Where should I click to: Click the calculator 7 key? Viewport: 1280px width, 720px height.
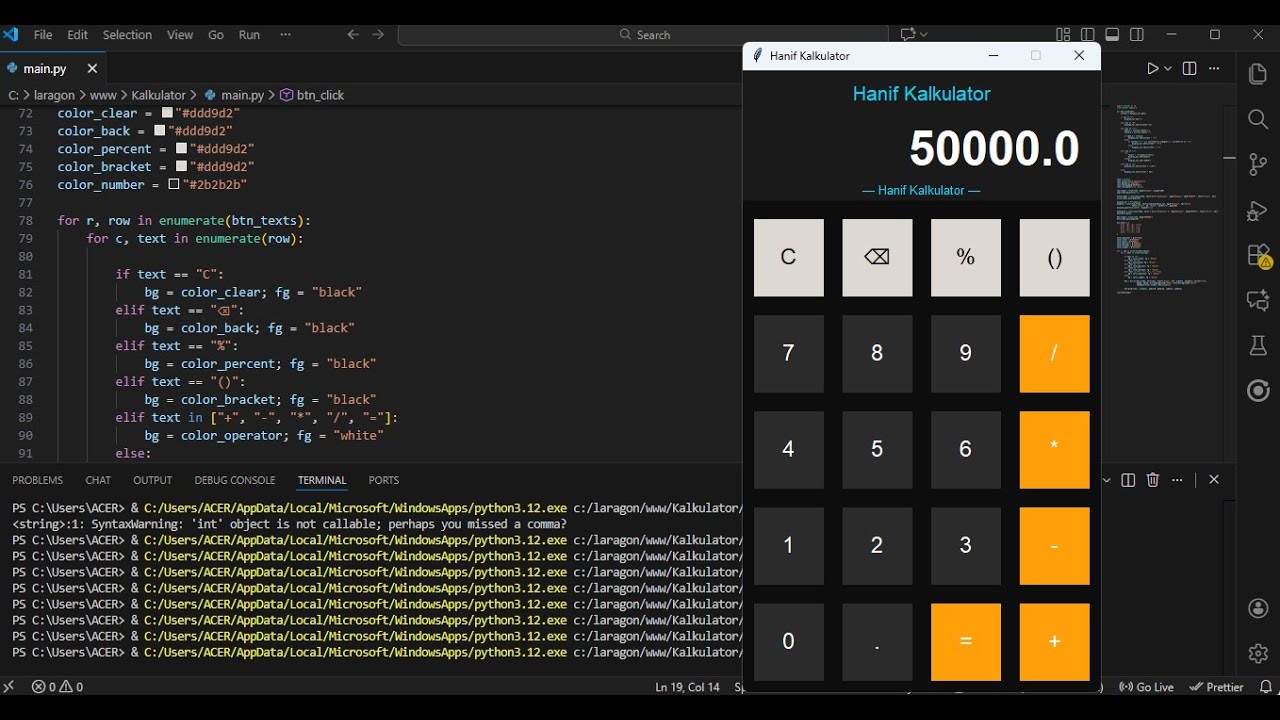[789, 353]
